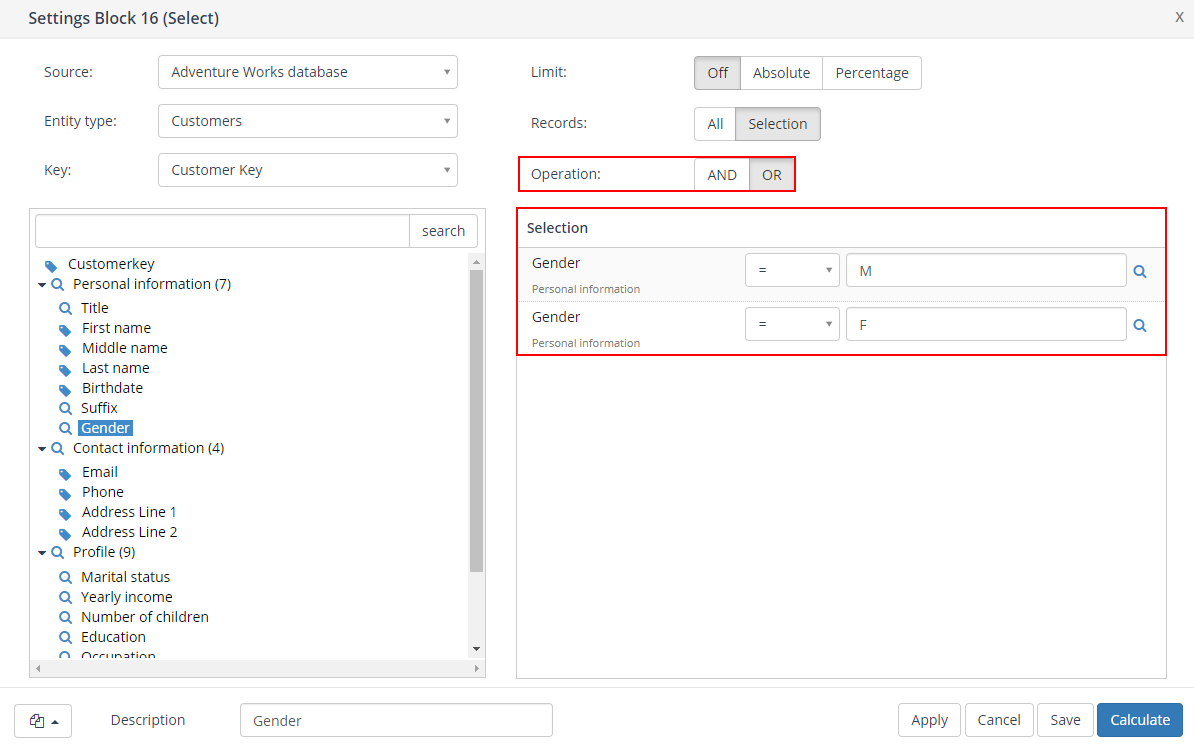Switch Limit to Percentage
The width and height of the screenshot is (1194, 752).
tap(871, 73)
